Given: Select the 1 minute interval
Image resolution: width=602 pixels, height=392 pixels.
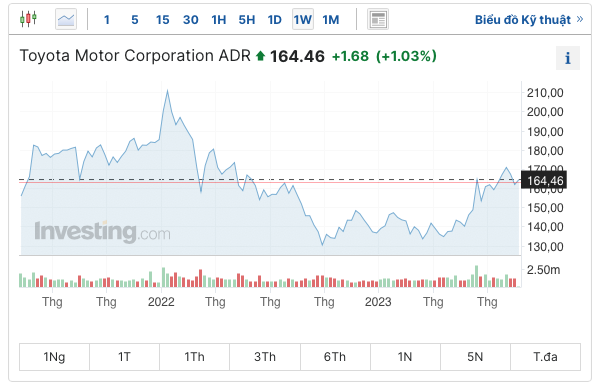Looking at the screenshot, I should pos(107,20).
